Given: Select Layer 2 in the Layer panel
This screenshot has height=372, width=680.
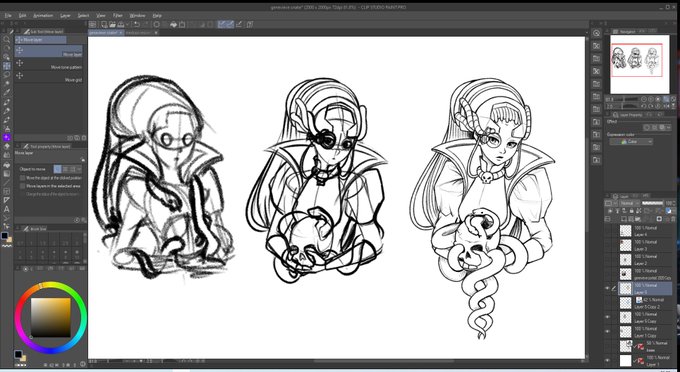Looking at the screenshot, I should 645,260.
